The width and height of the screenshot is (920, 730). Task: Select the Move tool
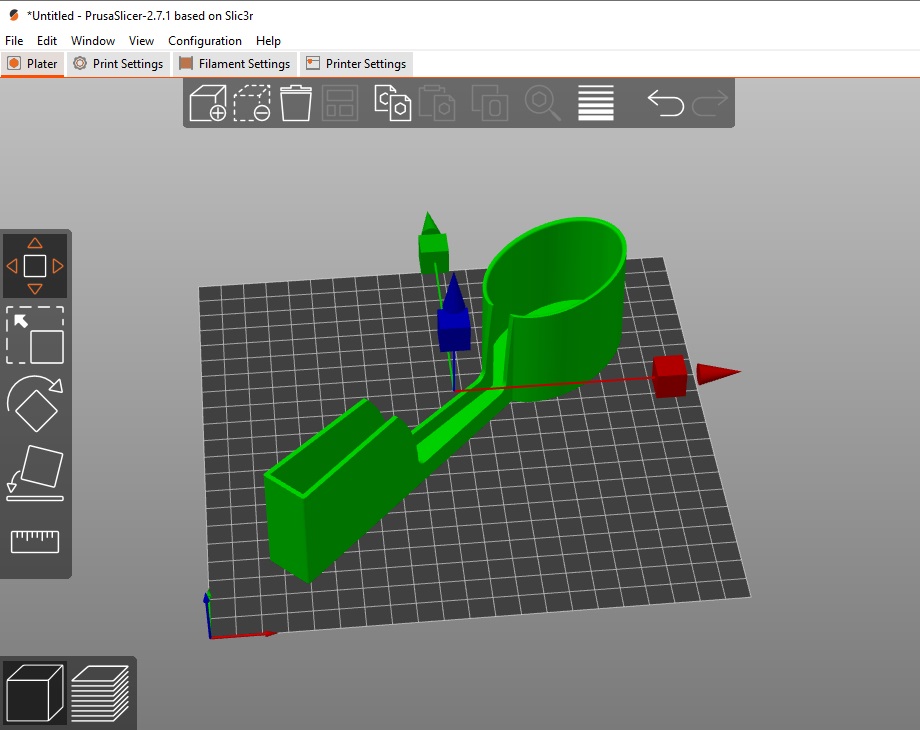tap(35, 266)
